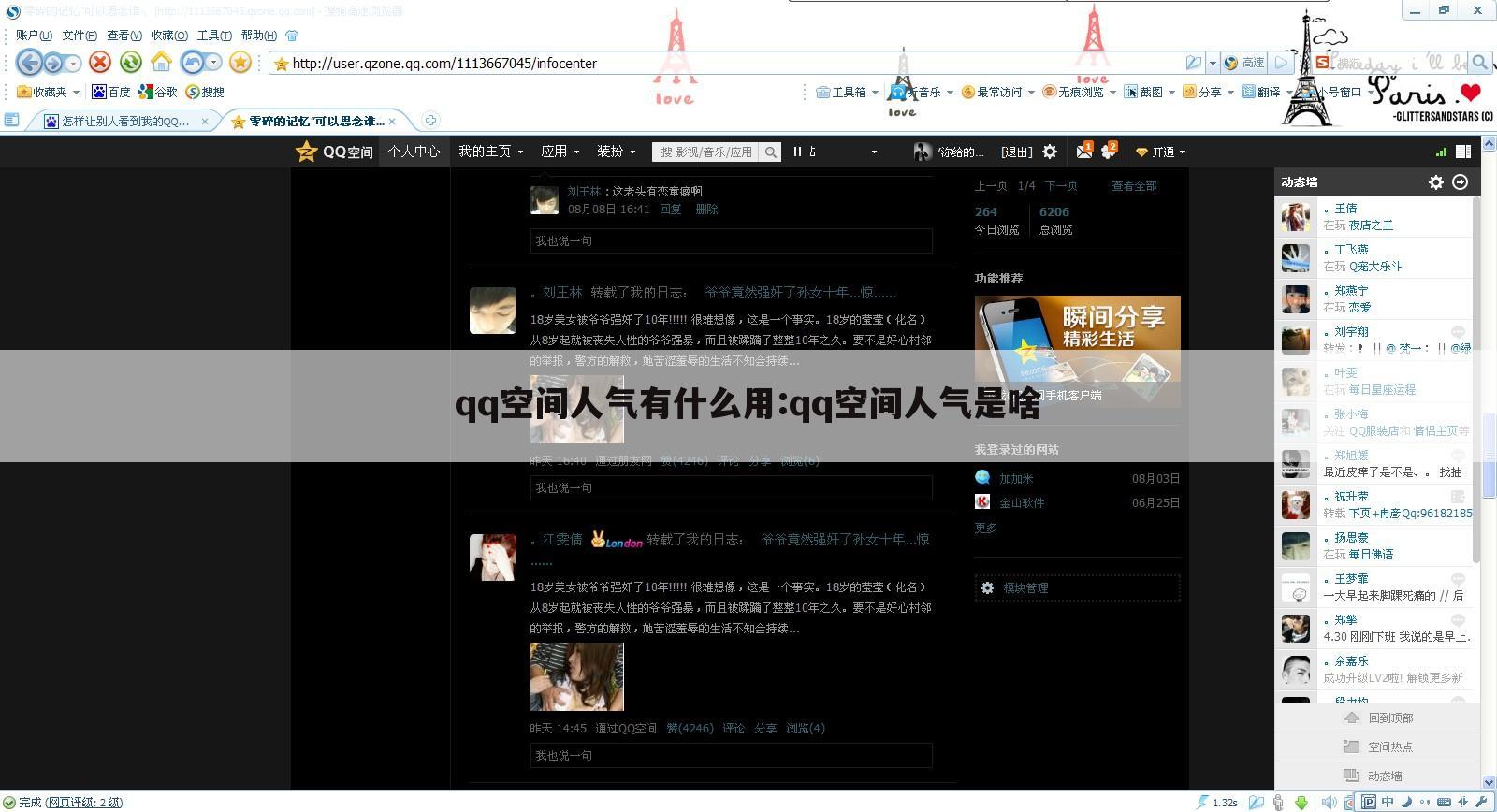Go back with the browser Back arrow
Viewport: 1497px width, 812px height.
pos(29,63)
